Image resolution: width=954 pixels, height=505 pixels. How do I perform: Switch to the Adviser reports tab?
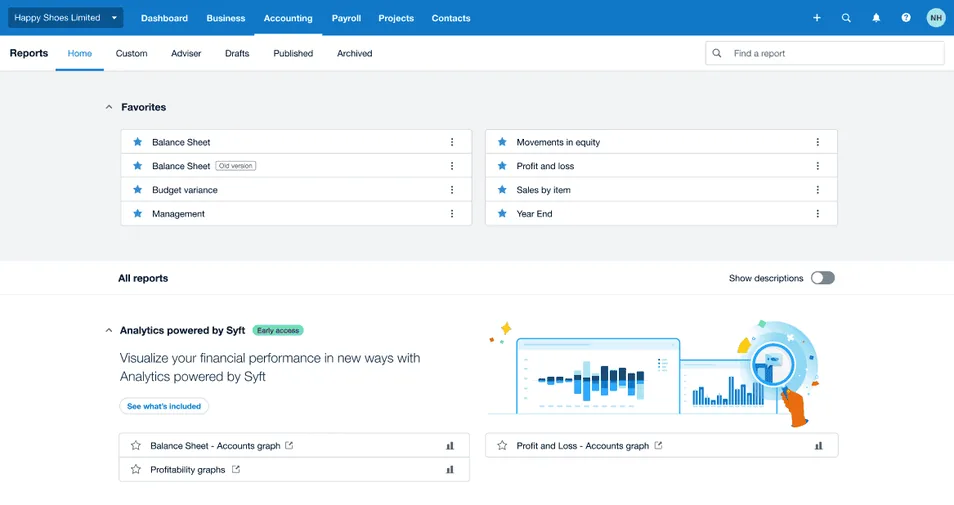(x=186, y=53)
